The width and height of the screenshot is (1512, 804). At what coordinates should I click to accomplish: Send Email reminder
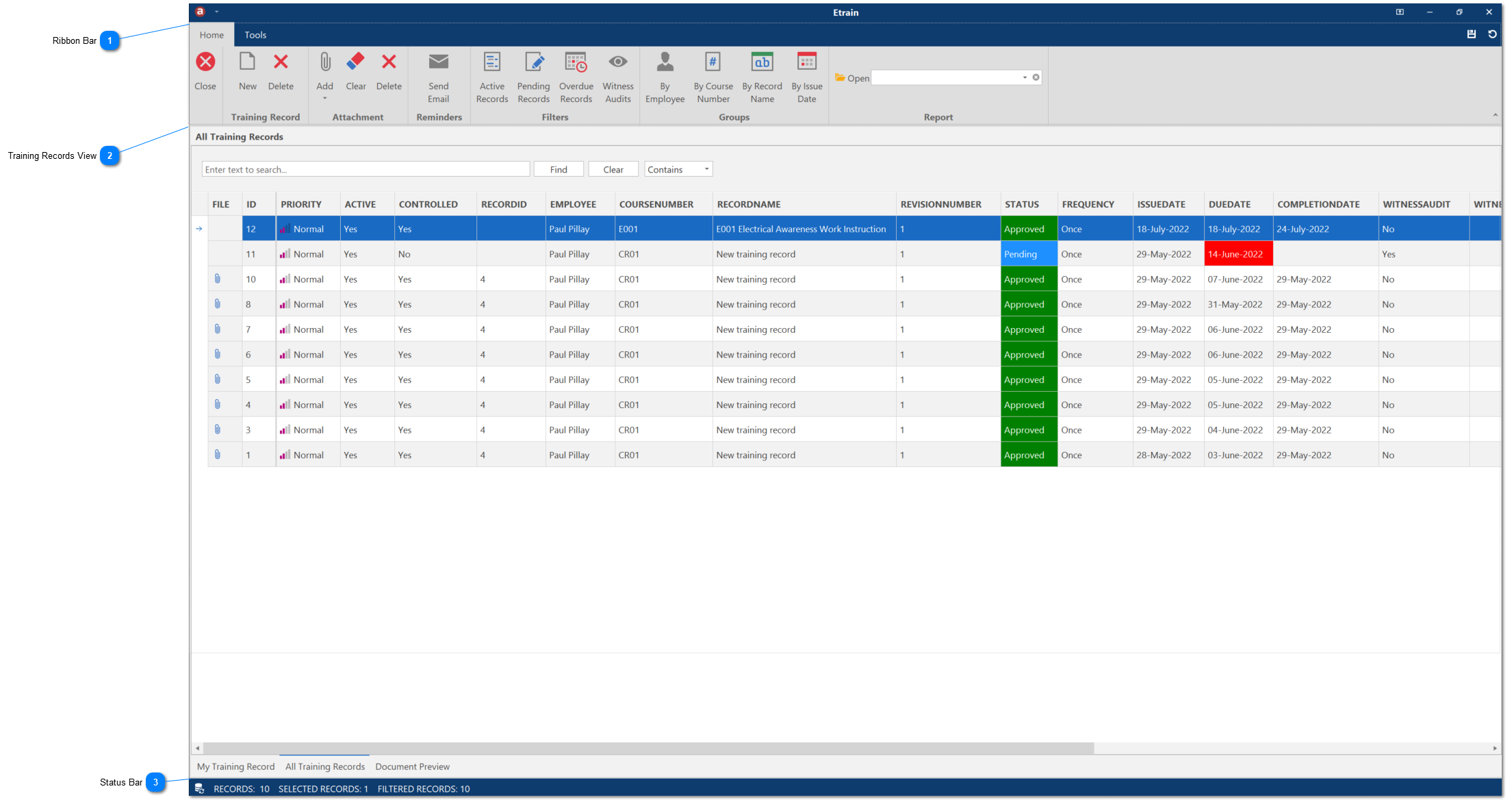pyautogui.click(x=439, y=77)
